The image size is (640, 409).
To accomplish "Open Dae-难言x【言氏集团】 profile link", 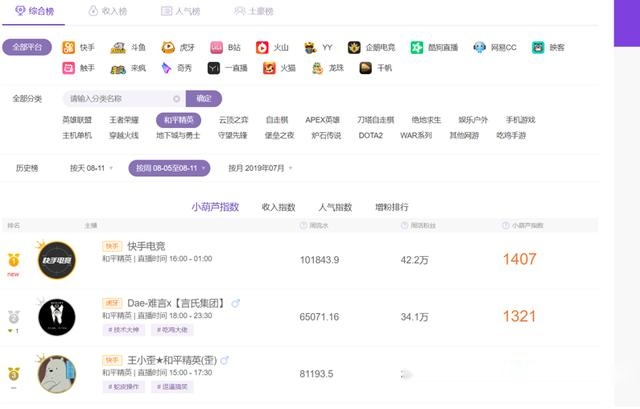I will [x=176, y=303].
